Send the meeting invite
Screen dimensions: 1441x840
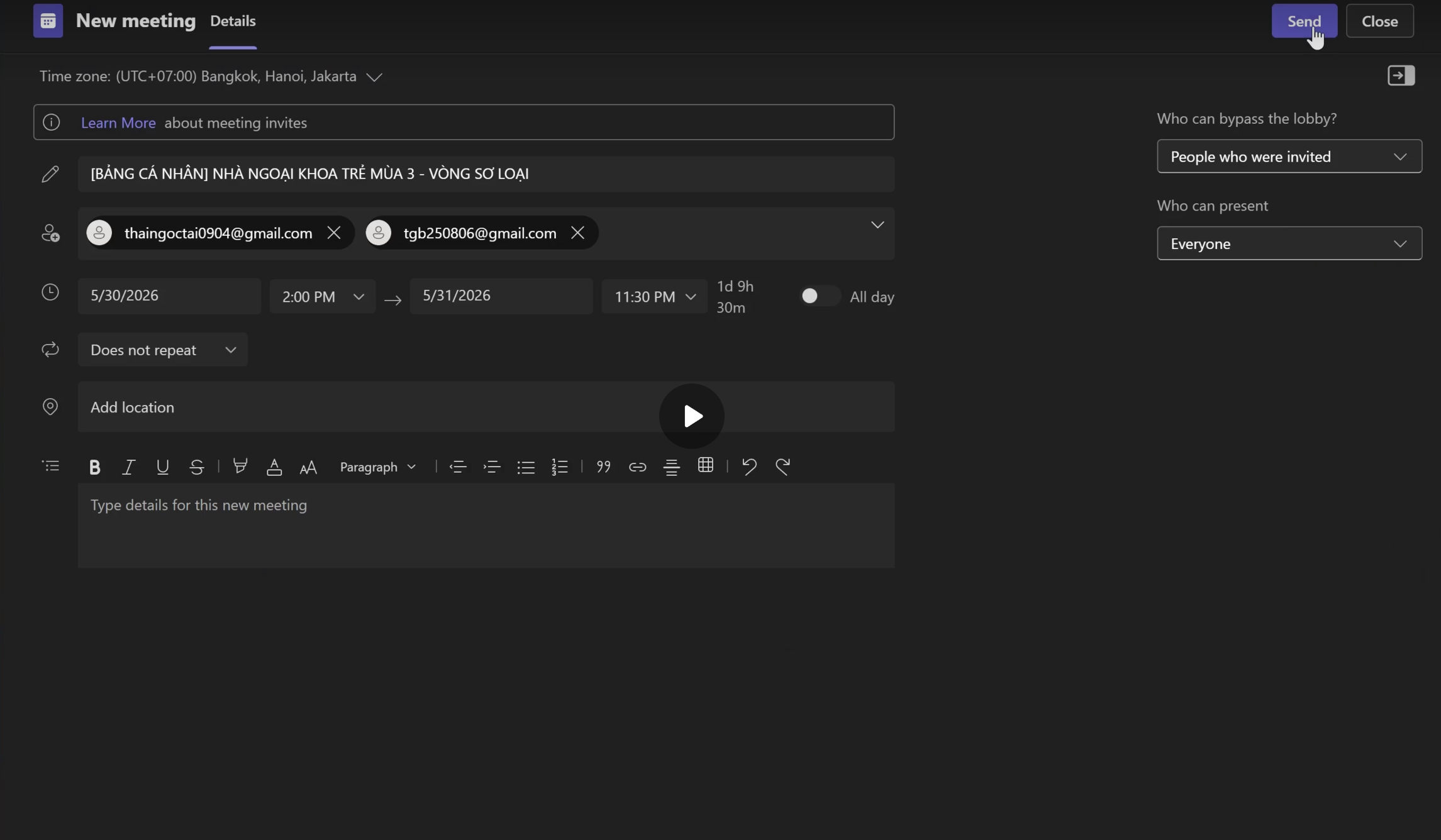(x=1304, y=21)
